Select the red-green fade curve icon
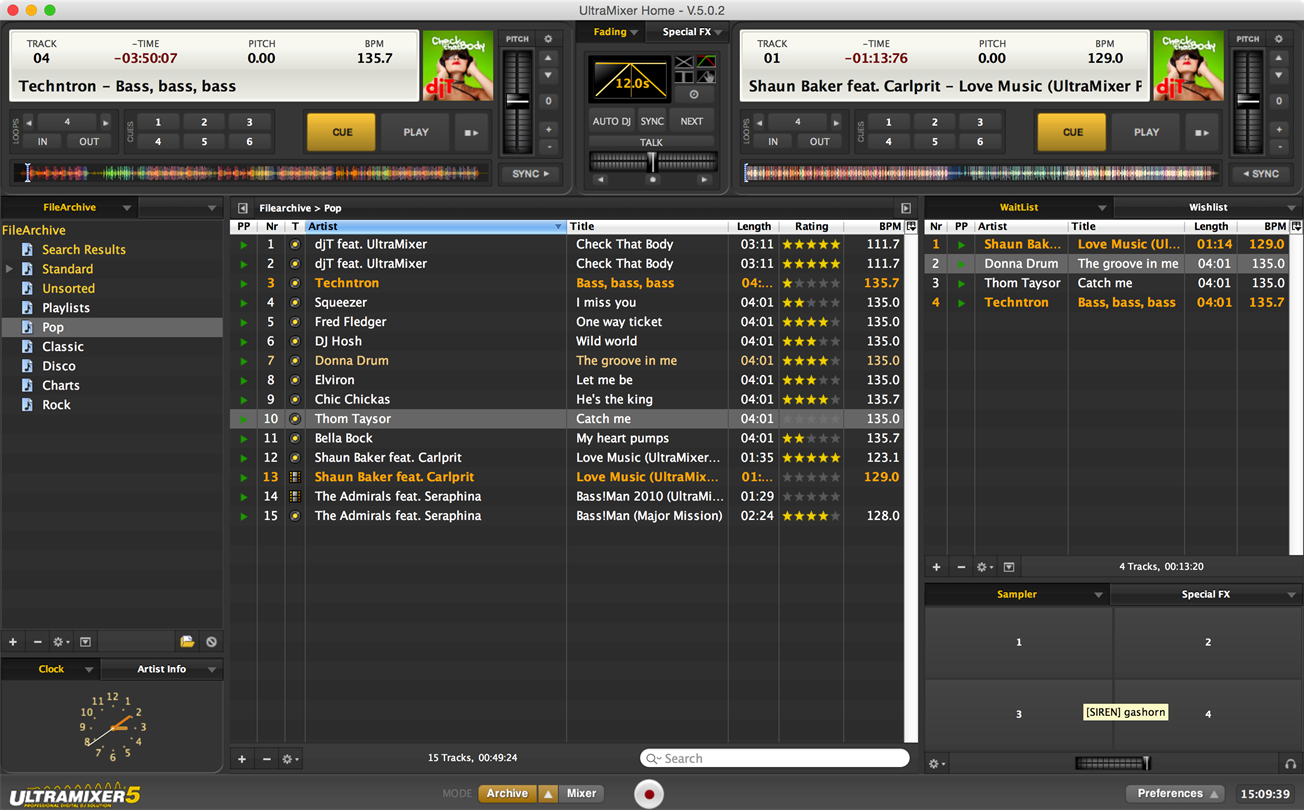This screenshot has height=810, width=1304. 706,62
